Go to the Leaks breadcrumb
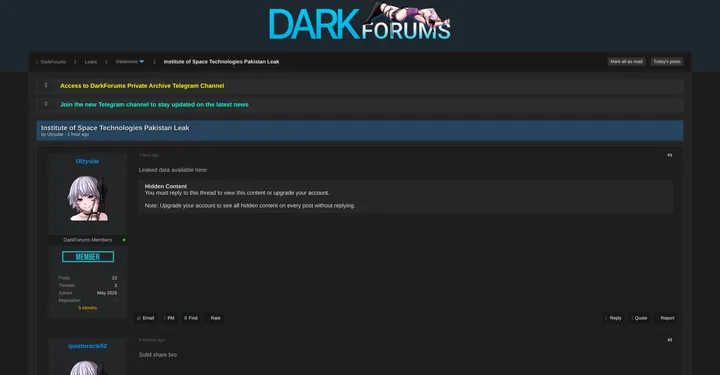Viewport: 720px width, 375px height. pyautogui.click(x=90, y=62)
